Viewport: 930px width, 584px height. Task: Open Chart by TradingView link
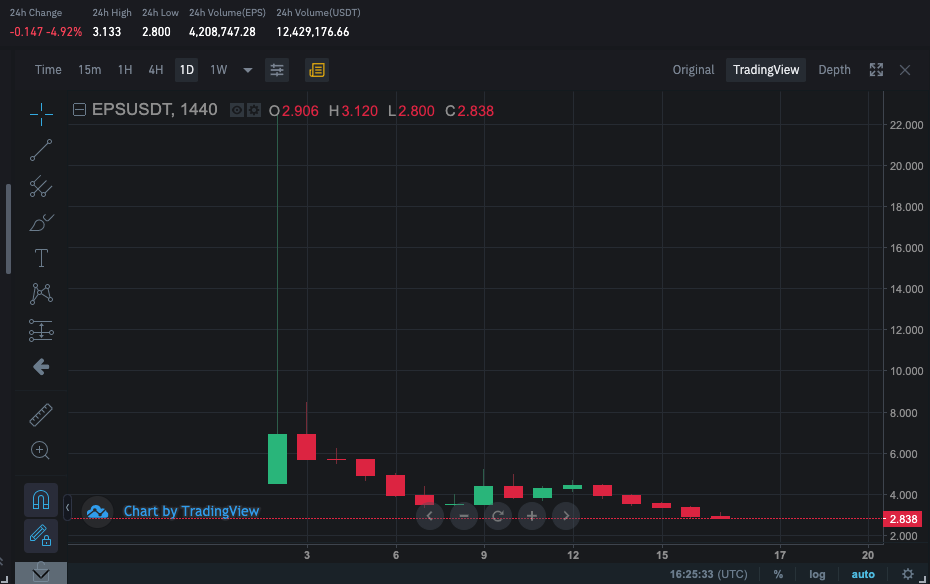(x=191, y=511)
